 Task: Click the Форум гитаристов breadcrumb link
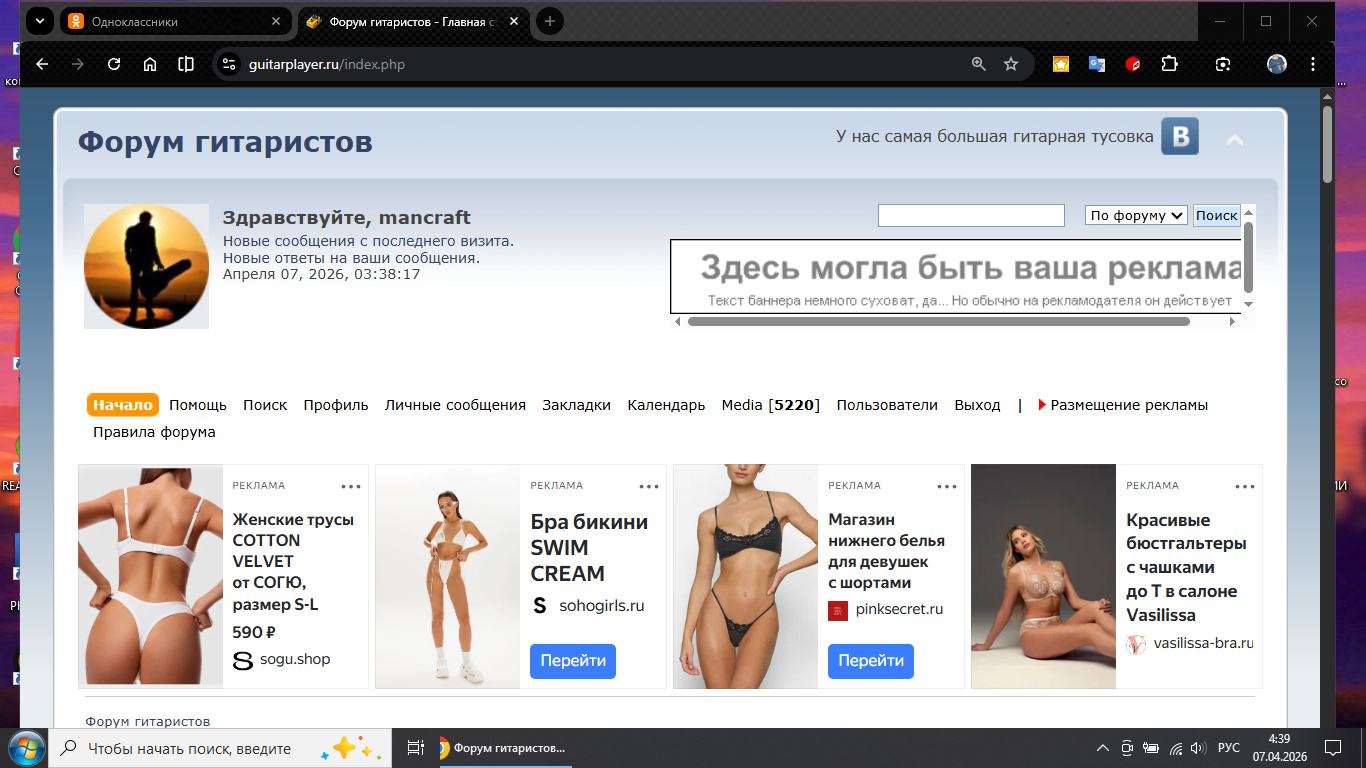pos(148,721)
